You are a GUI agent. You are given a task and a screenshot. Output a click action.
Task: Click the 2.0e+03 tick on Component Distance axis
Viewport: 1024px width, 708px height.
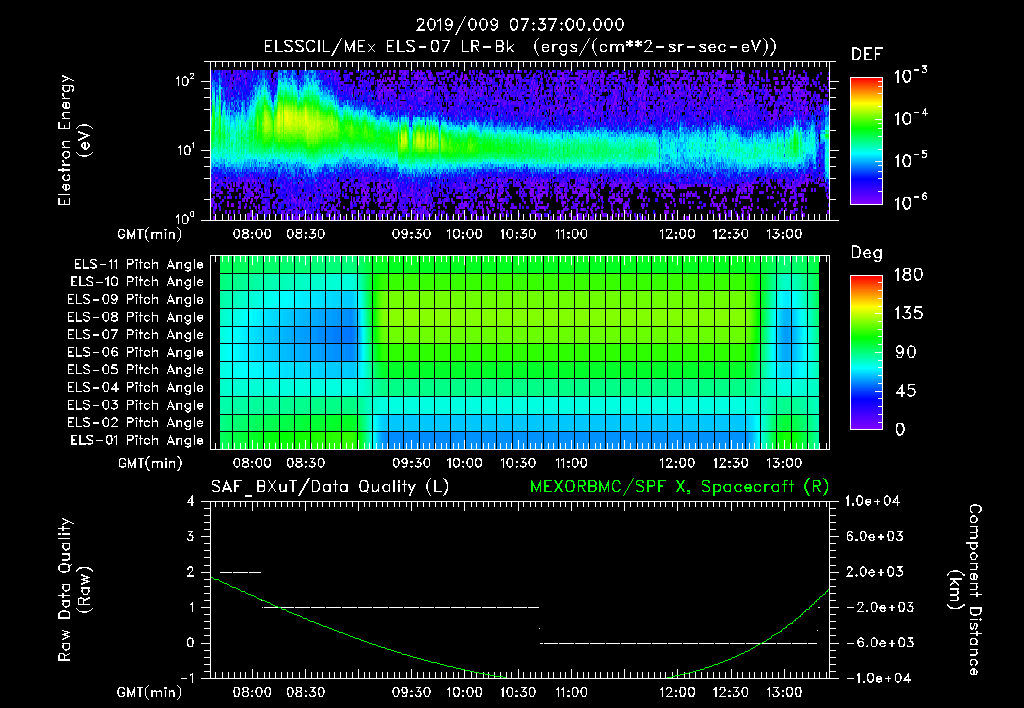click(874, 571)
